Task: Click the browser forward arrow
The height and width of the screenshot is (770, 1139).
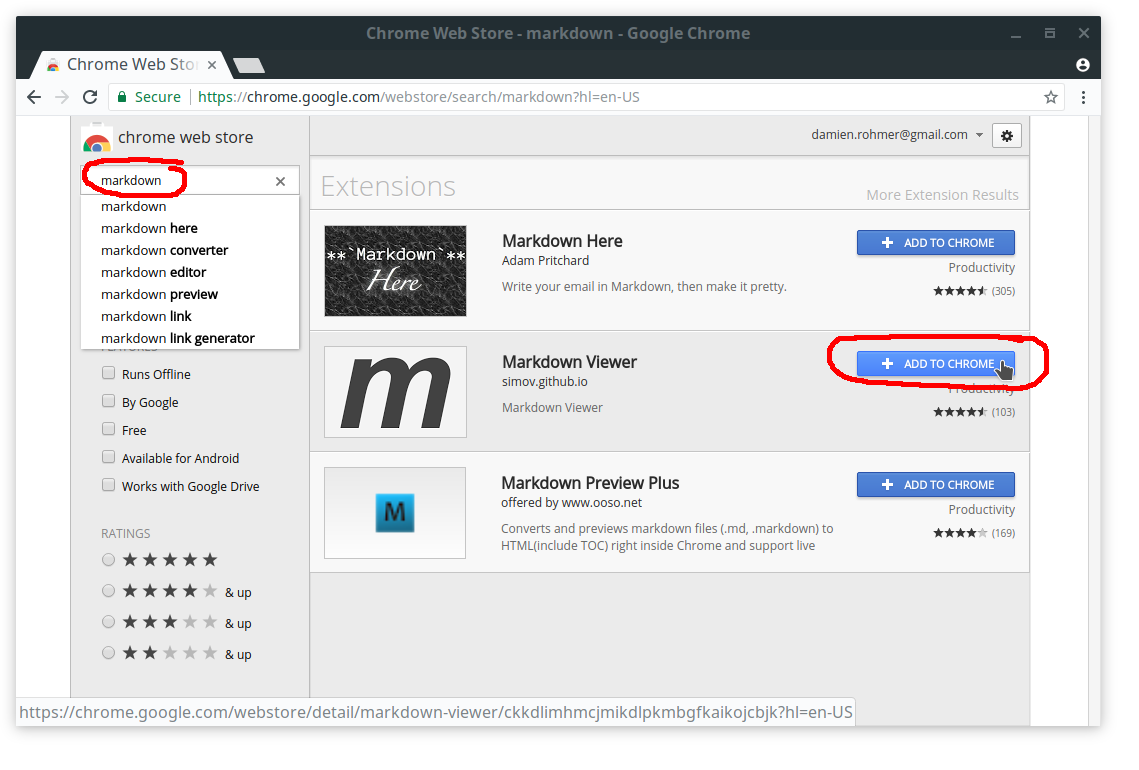Action: pyautogui.click(x=62, y=97)
